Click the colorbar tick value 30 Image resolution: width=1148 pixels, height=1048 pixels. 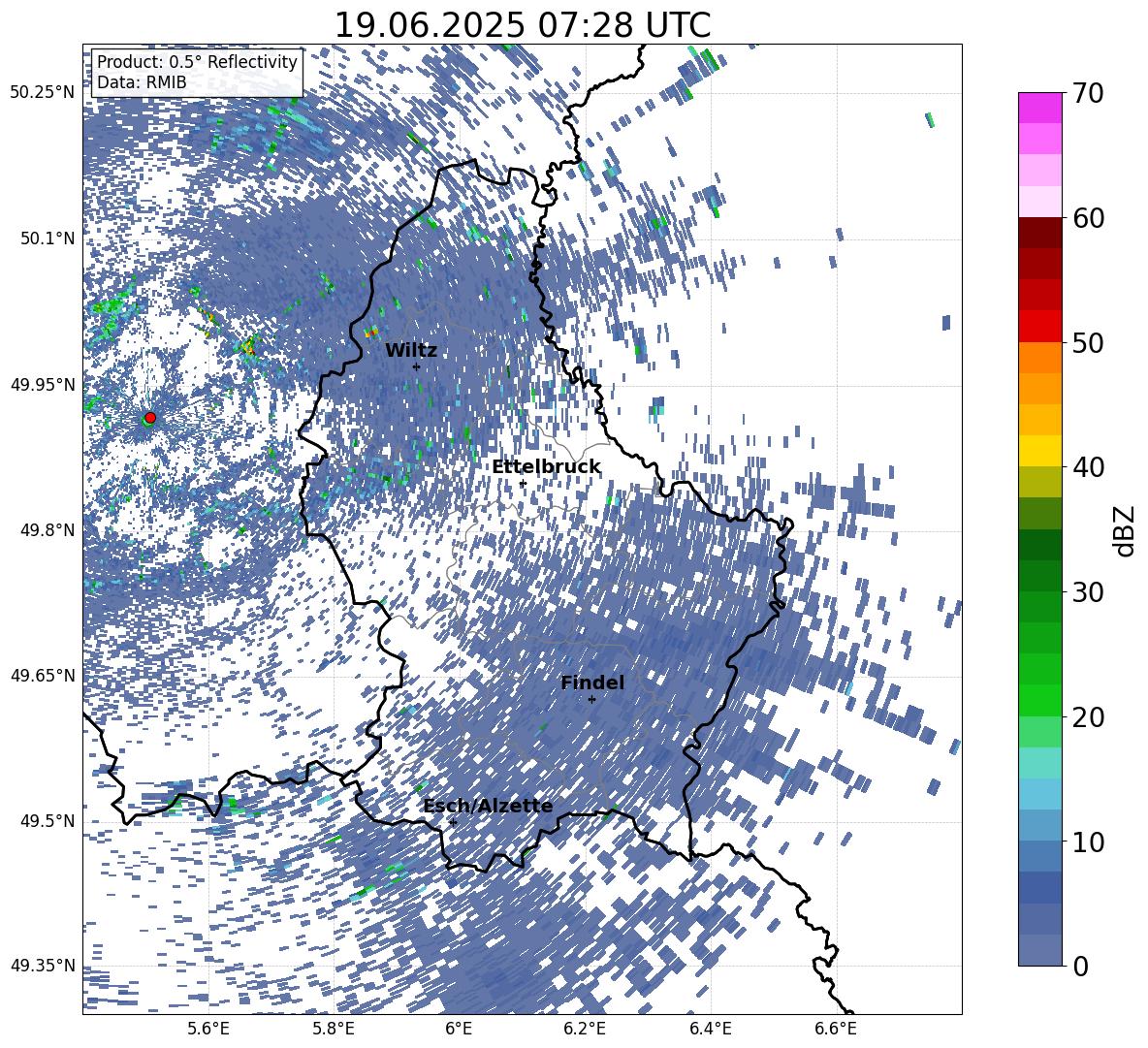1088,591
